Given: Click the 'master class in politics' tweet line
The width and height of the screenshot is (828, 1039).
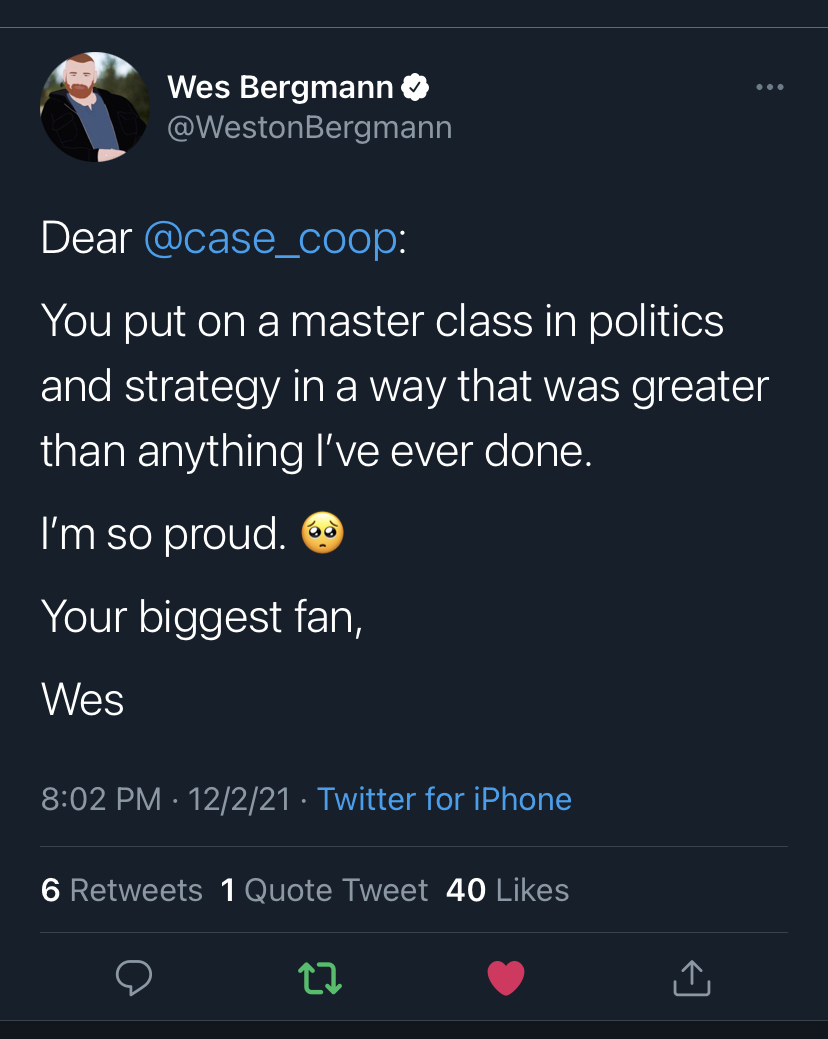Looking at the screenshot, I should click(x=382, y=322).
